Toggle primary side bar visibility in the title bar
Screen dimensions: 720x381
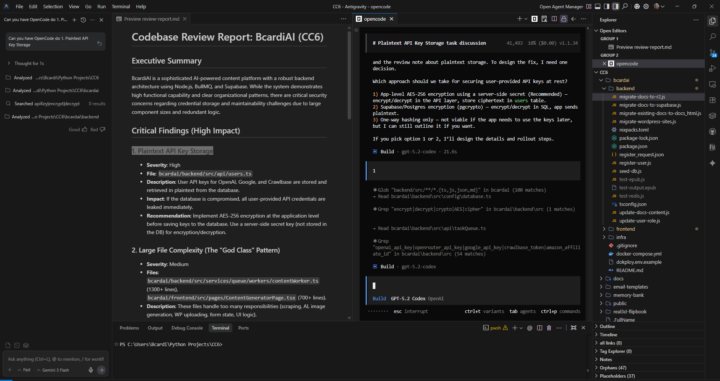[x=607, y=6]
